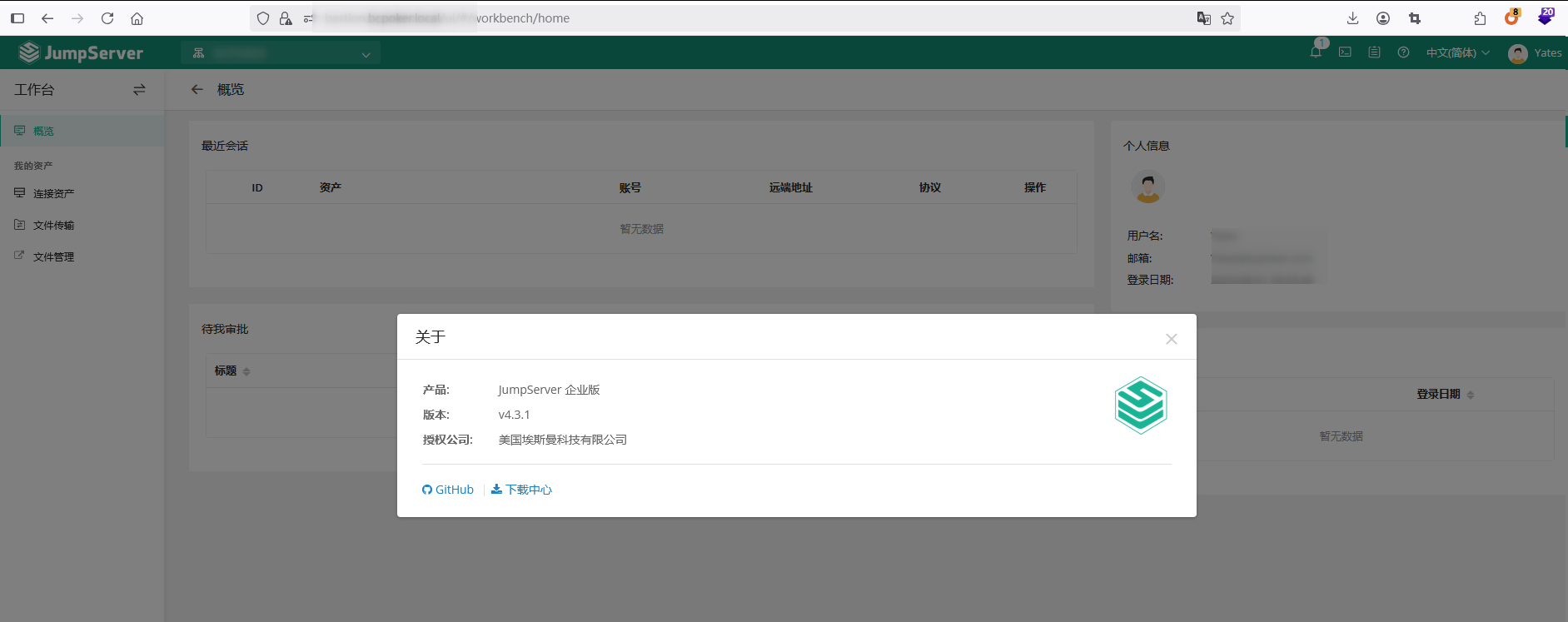
Task: Open the 下载中心 download center link
Action: click(x=522, y=490)
